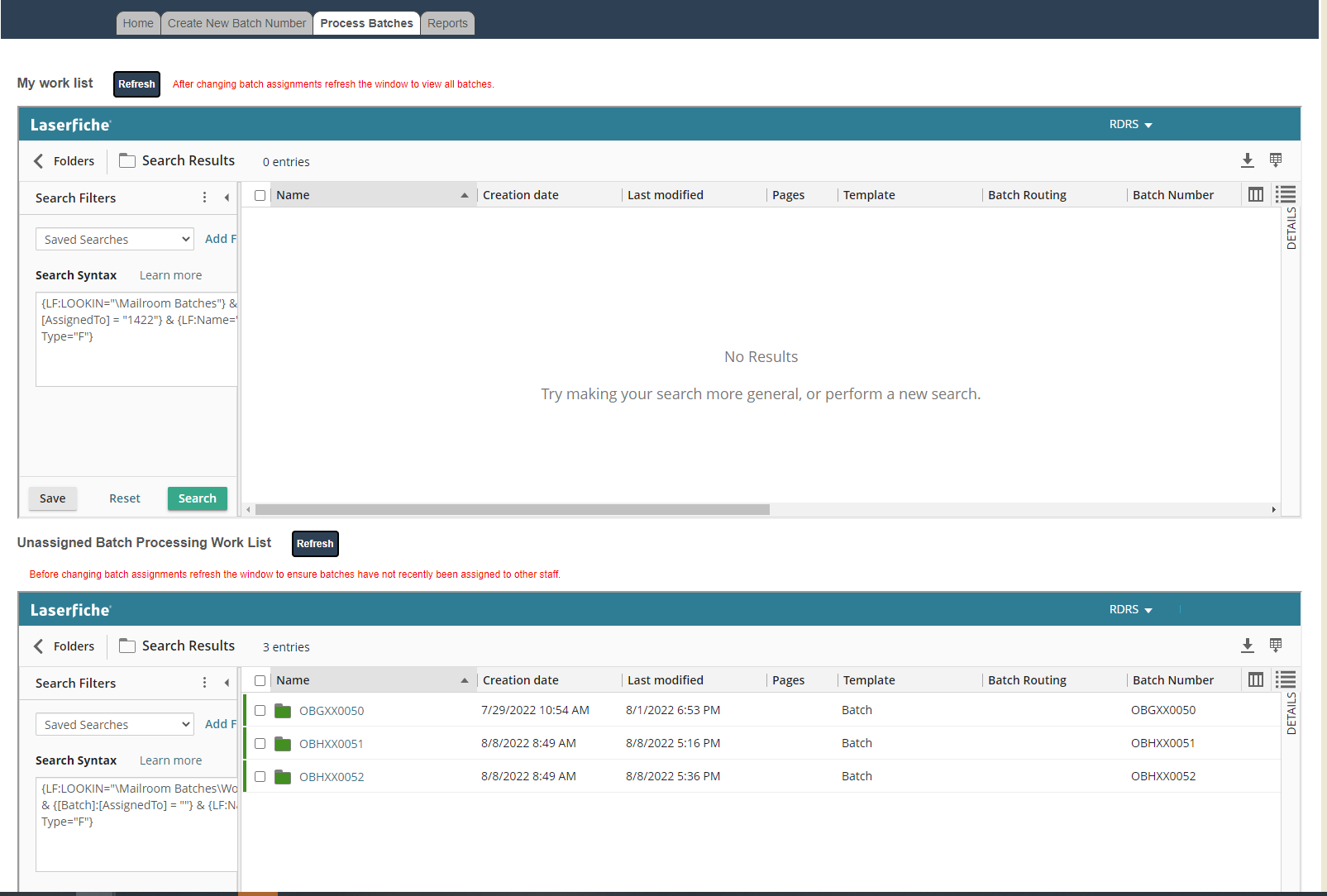Click the top Search Syntax text box

click(x=136, y=339)
